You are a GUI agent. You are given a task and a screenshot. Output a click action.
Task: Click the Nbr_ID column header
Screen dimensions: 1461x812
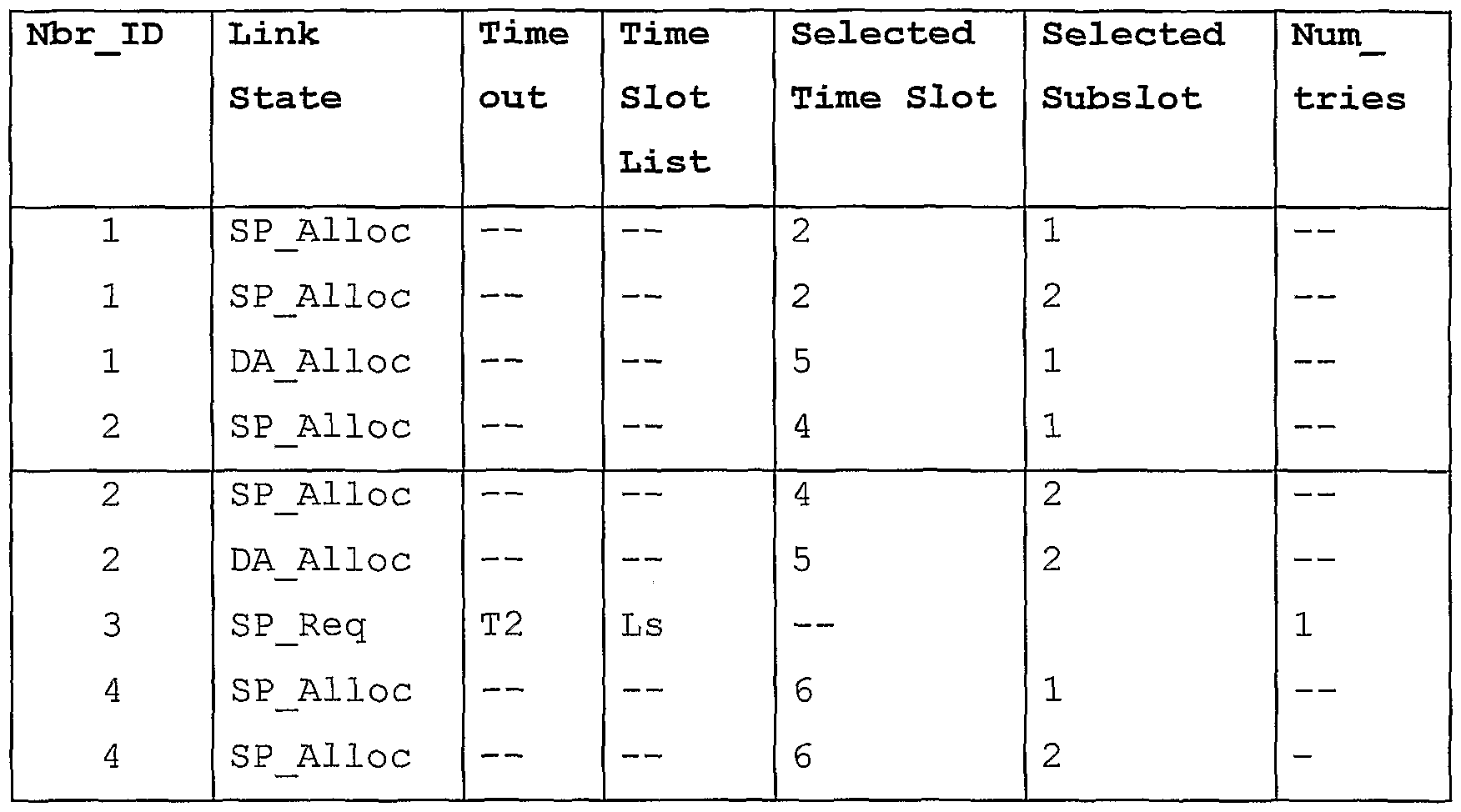(x=94, y=35)
